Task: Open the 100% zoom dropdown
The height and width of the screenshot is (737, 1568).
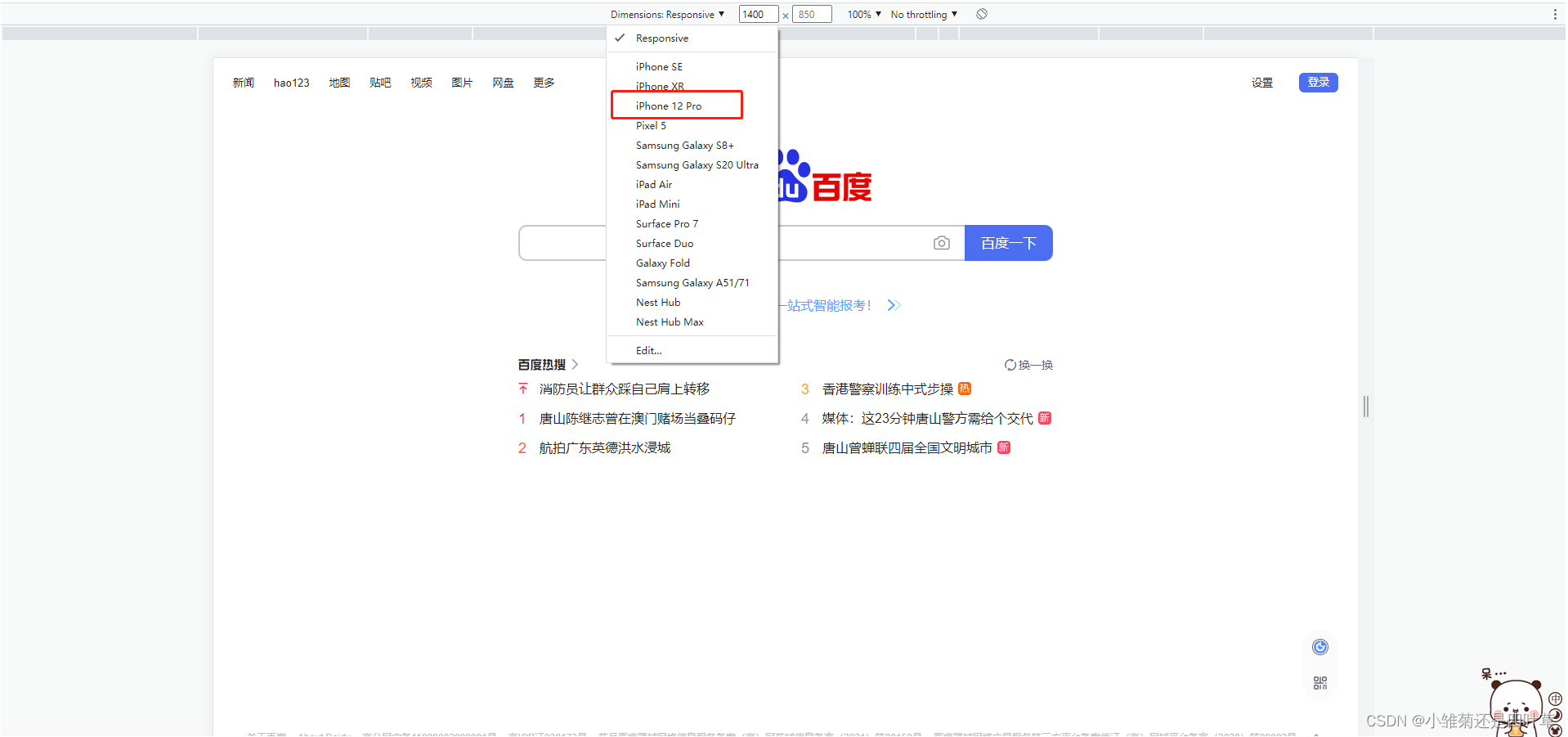Action: coord(864,14)
